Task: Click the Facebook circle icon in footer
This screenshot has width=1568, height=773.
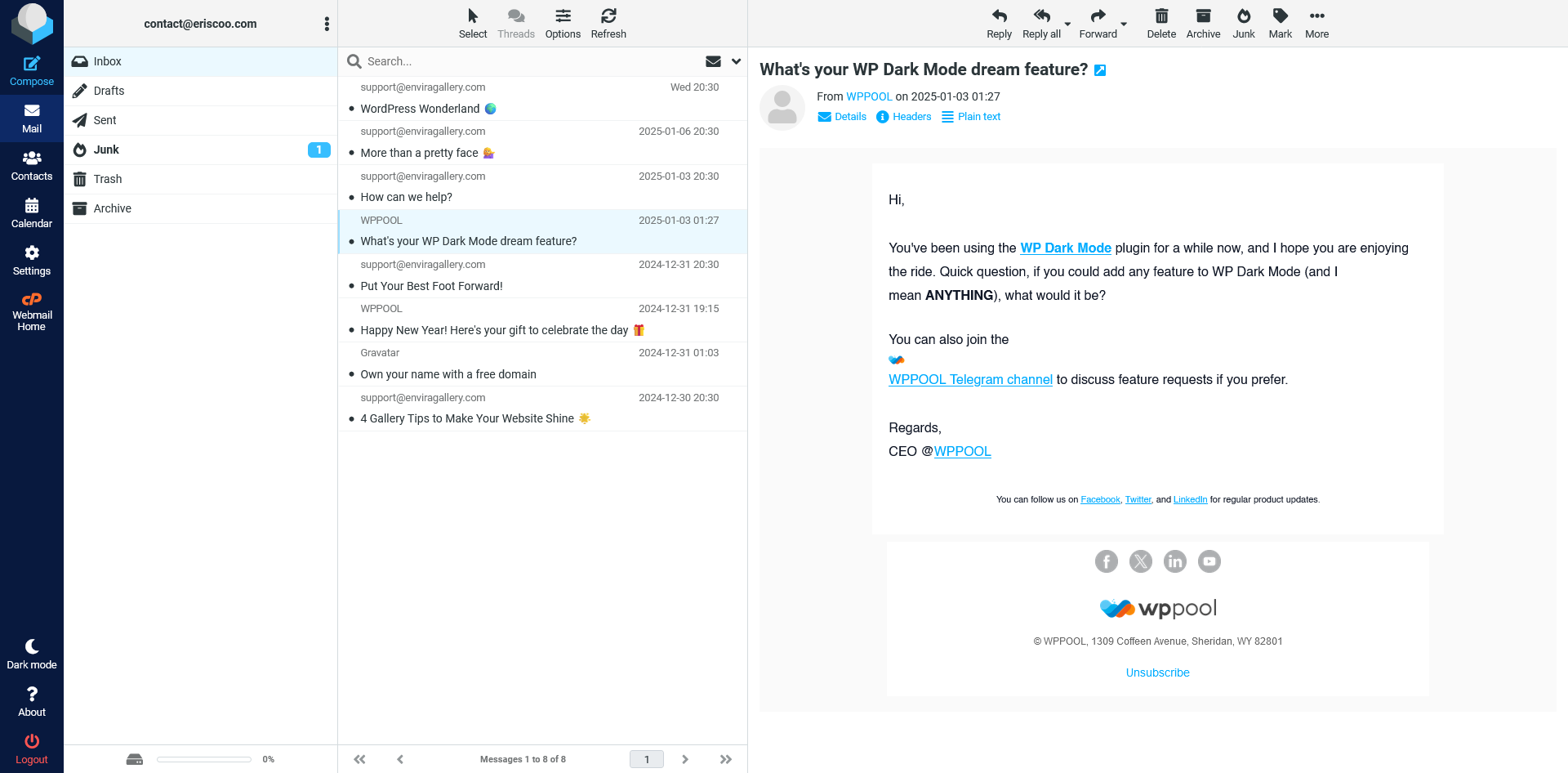Action: pyautogui.click(x=1106, y=561)
